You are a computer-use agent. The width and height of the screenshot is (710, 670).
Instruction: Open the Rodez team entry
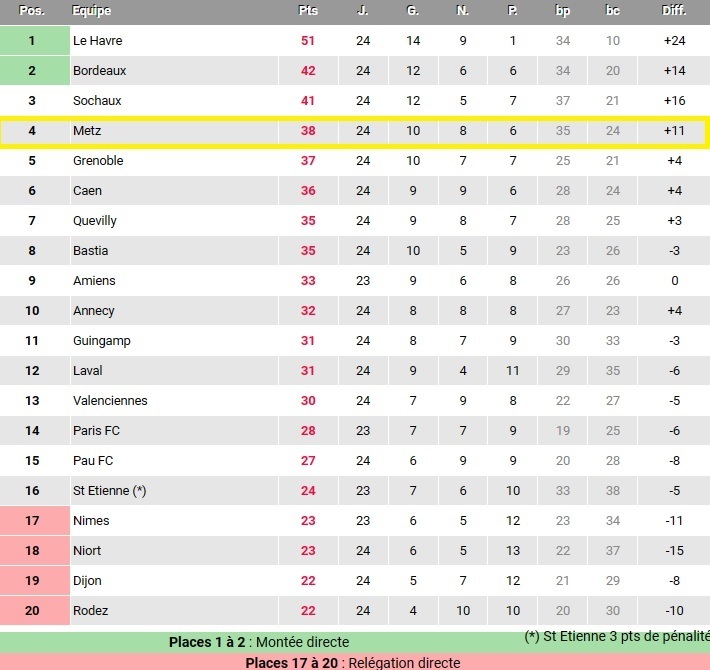(91, 611)
